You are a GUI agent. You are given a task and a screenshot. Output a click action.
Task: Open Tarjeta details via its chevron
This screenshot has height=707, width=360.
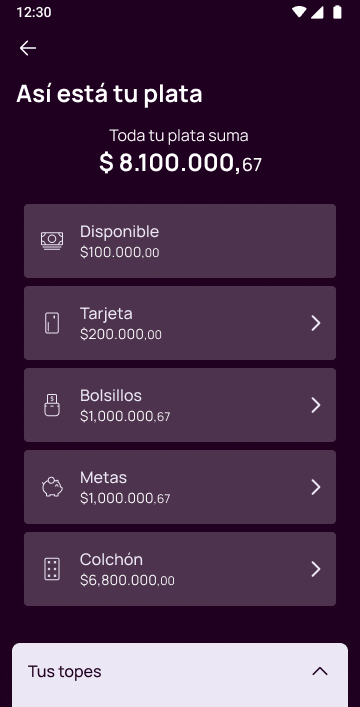pos(316,323)
